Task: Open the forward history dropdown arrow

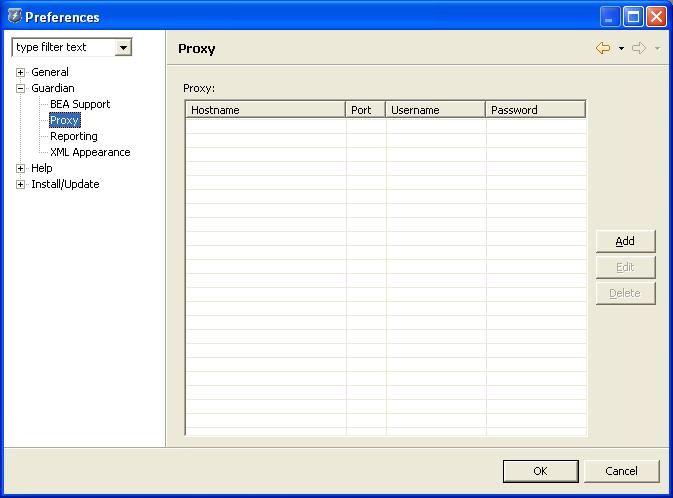Action: [x=657, y=49]
